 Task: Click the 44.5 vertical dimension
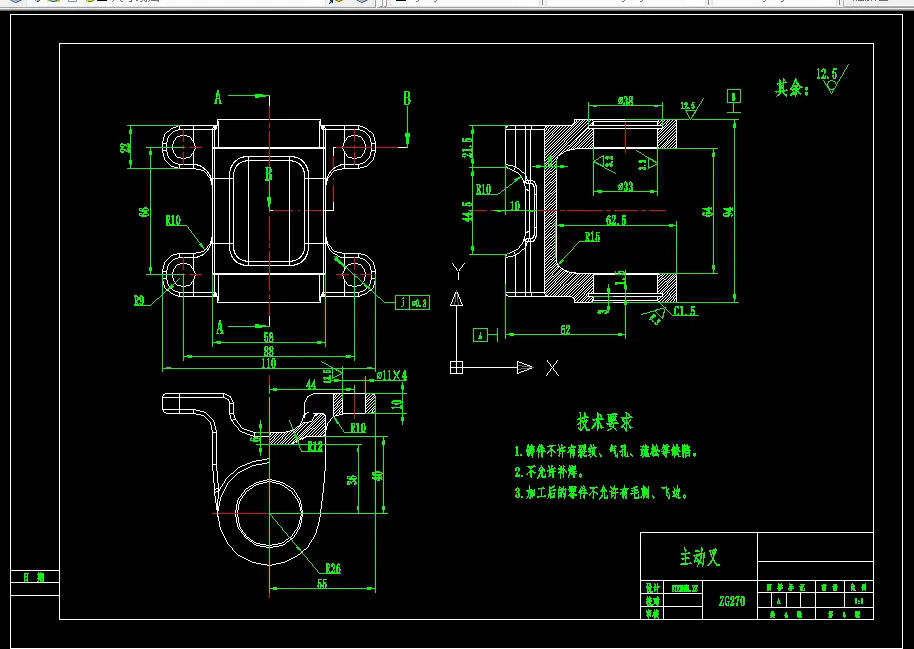[x=466, y=212]
